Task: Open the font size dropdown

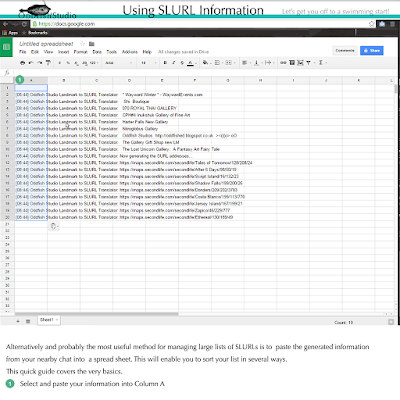Action: click(148, 63)
